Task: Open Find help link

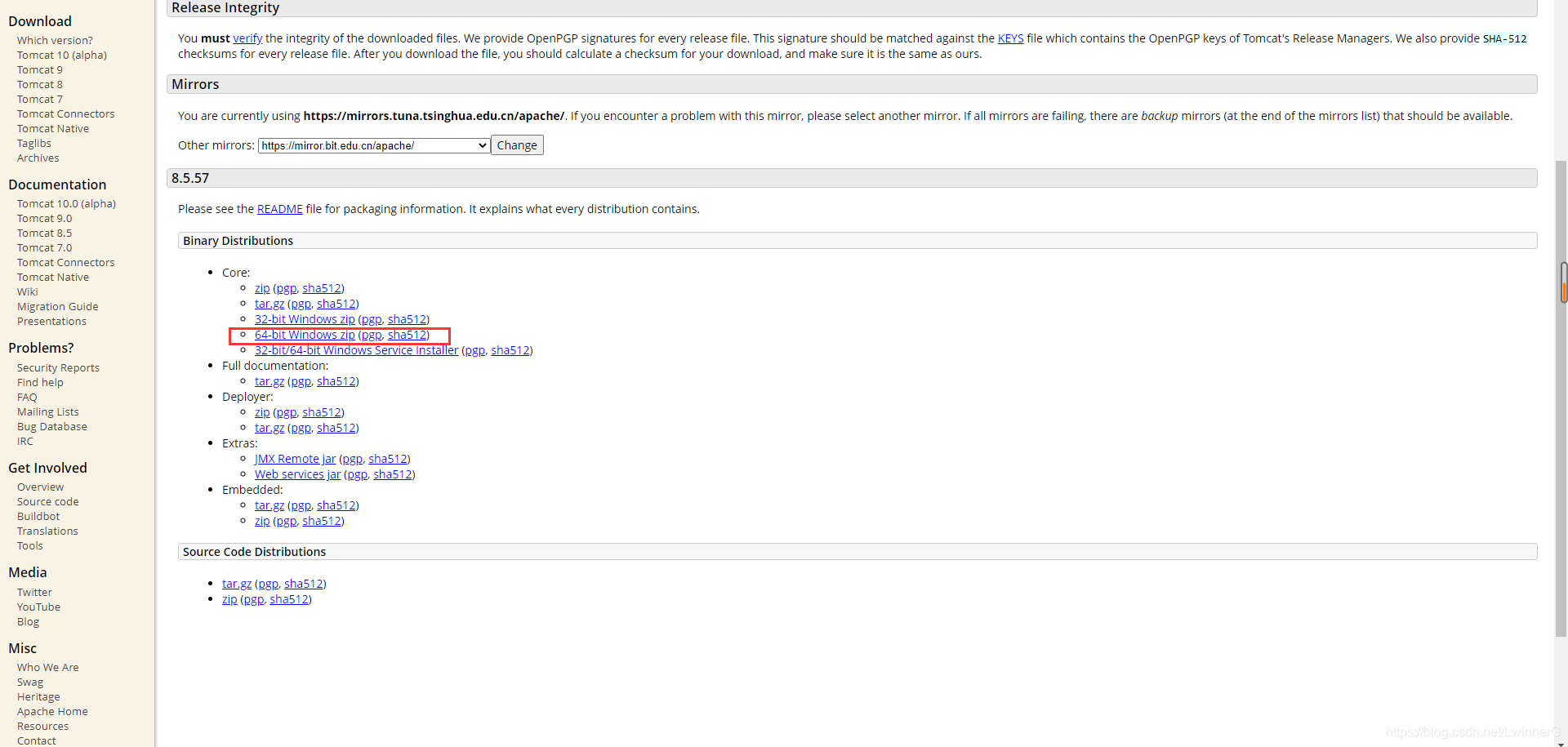Action: point(40,383)
